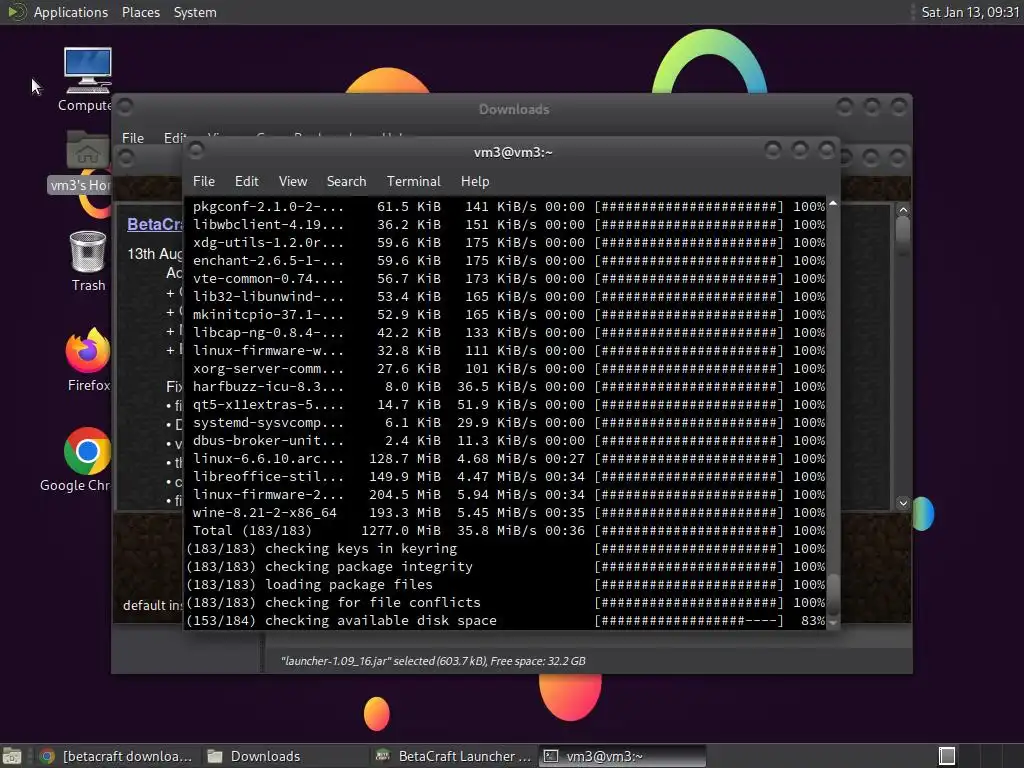Image resolution: width=1024 pixels, height=768 pixels.
Task: Open the terminal Help menu
Action: pos(475,182)
